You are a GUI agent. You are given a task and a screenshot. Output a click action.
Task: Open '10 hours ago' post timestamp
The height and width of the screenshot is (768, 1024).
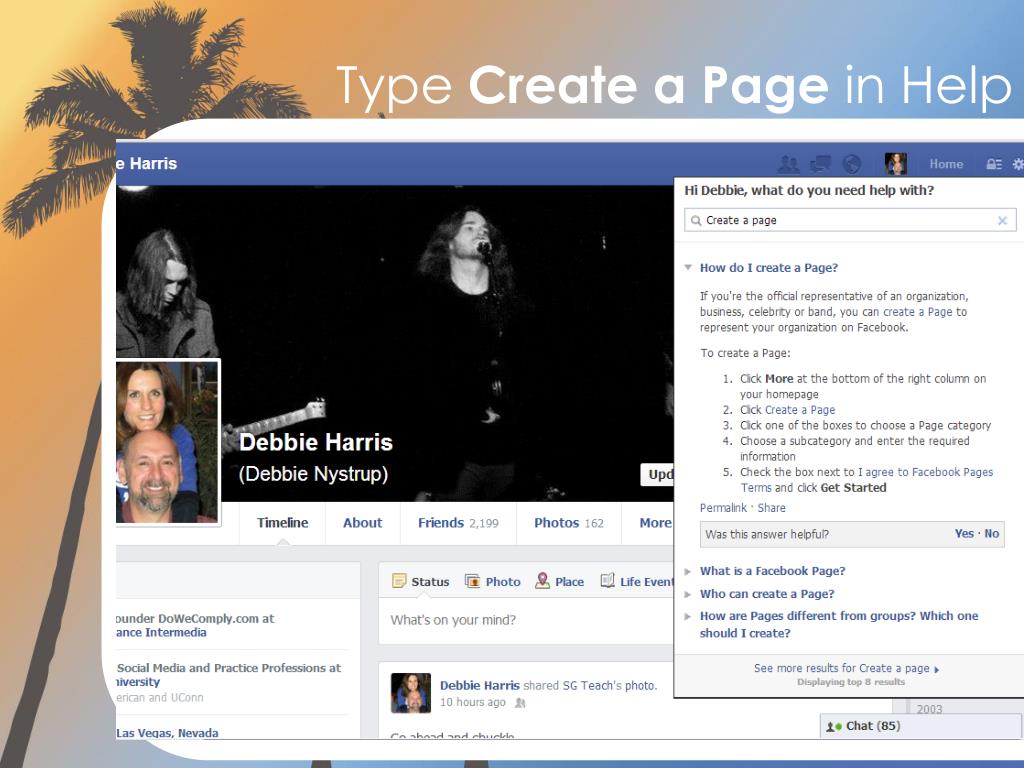coord(473,702)
